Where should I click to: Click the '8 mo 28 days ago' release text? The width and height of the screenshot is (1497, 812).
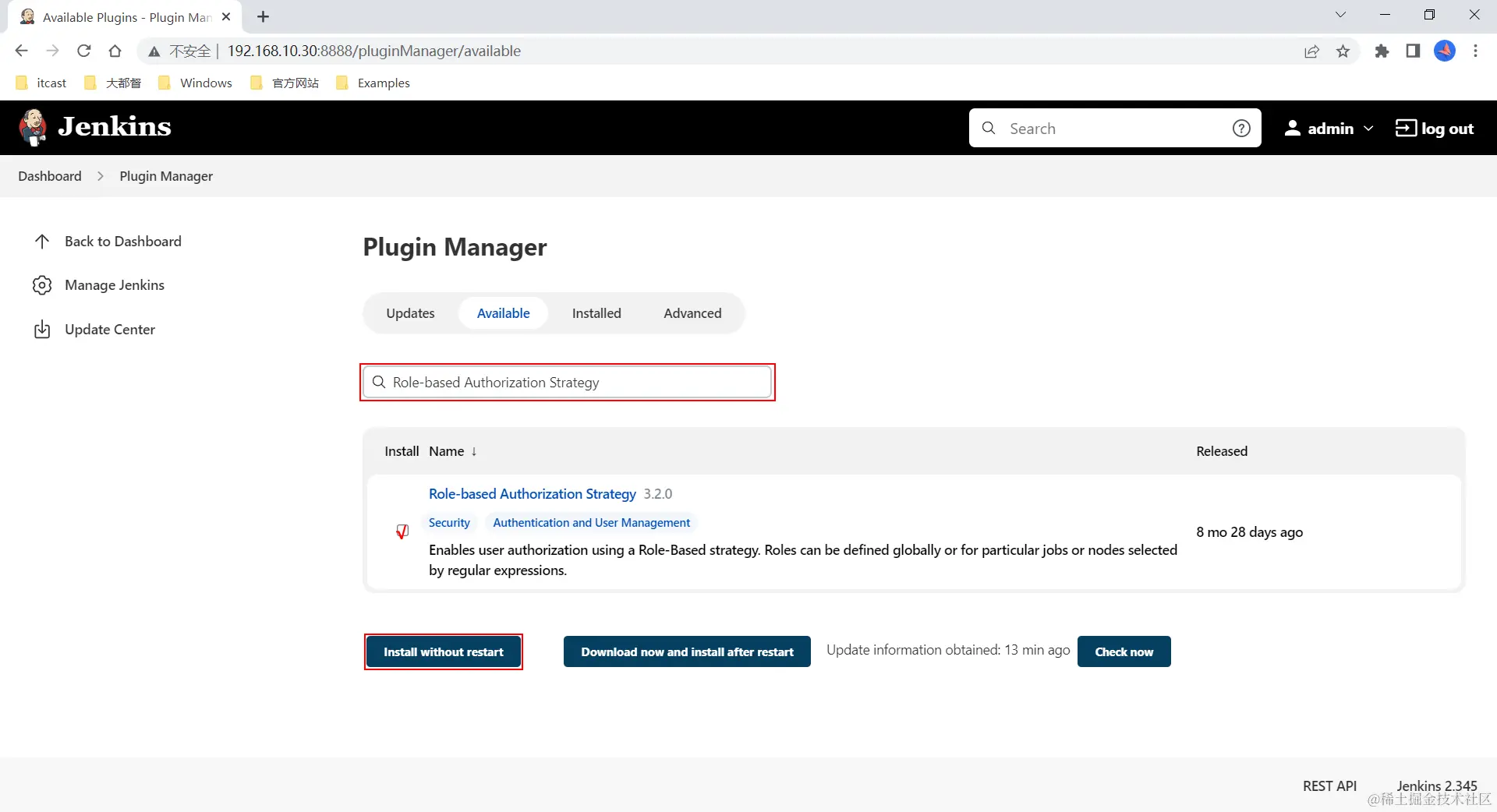(x=1250, y=532)
